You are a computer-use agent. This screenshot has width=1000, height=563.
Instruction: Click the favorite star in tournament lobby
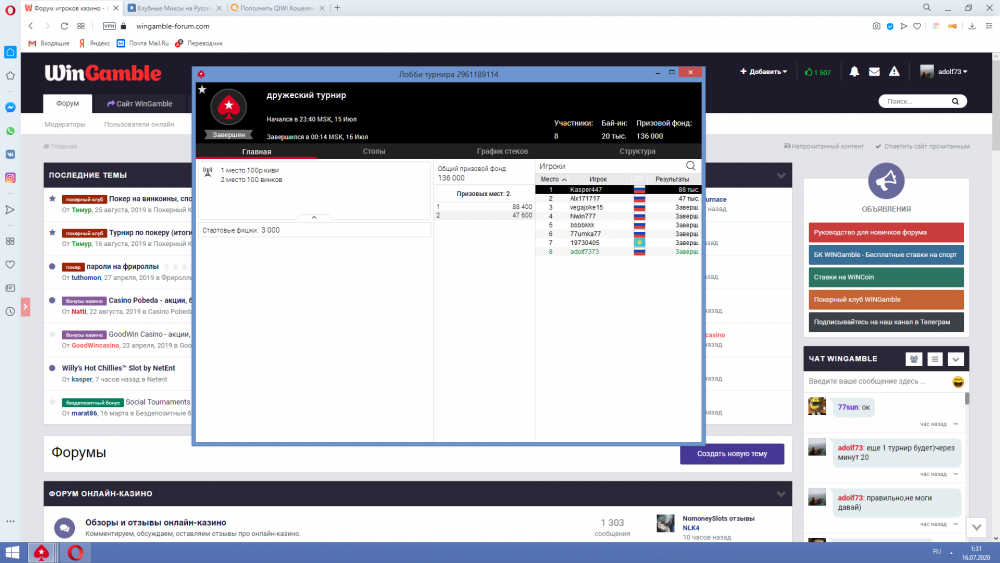click(x=202, y=89)
